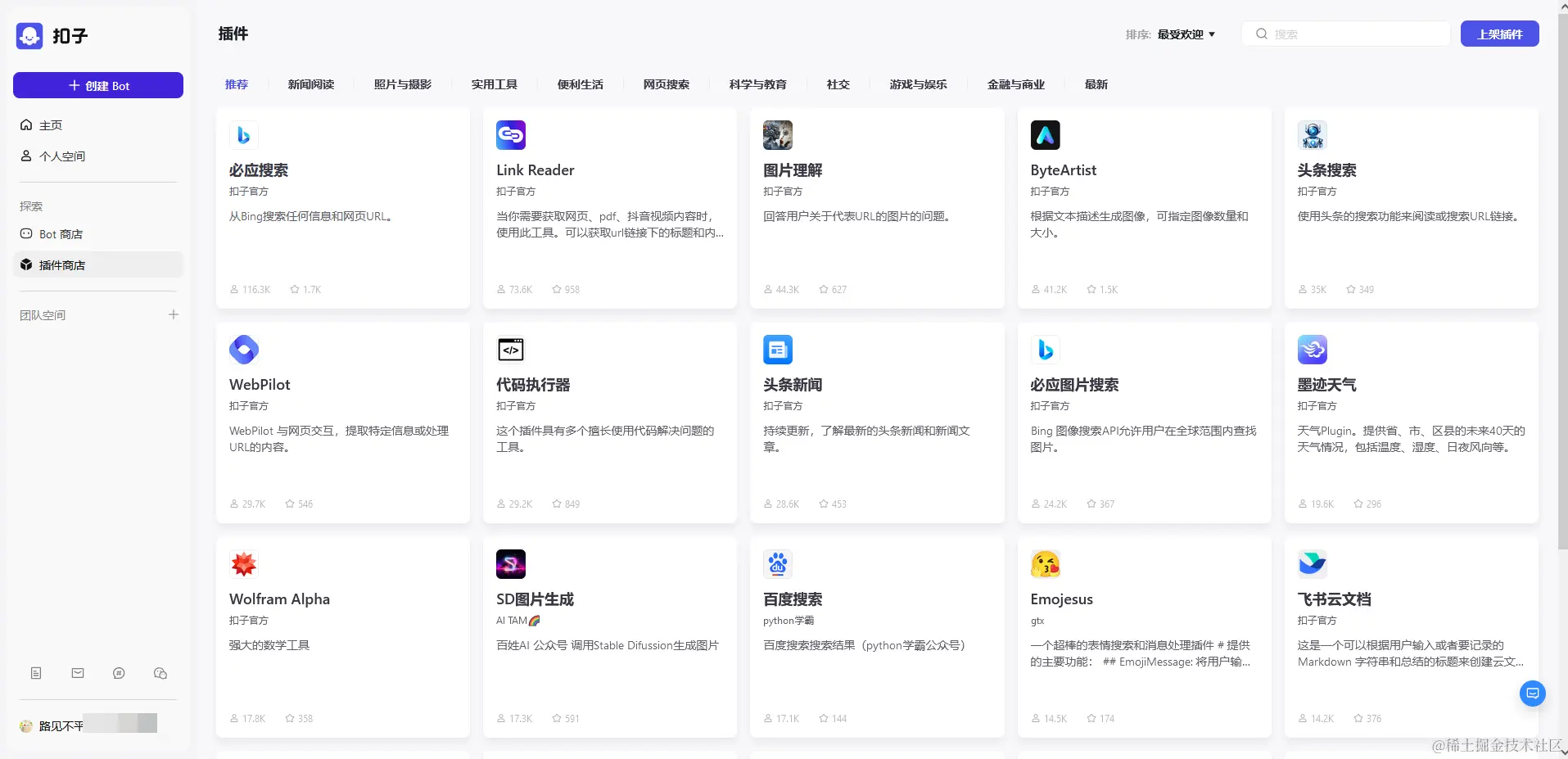Open the floating blue feedback chat button
This screenshot has width=1568, height=759.
(1533, 693)
